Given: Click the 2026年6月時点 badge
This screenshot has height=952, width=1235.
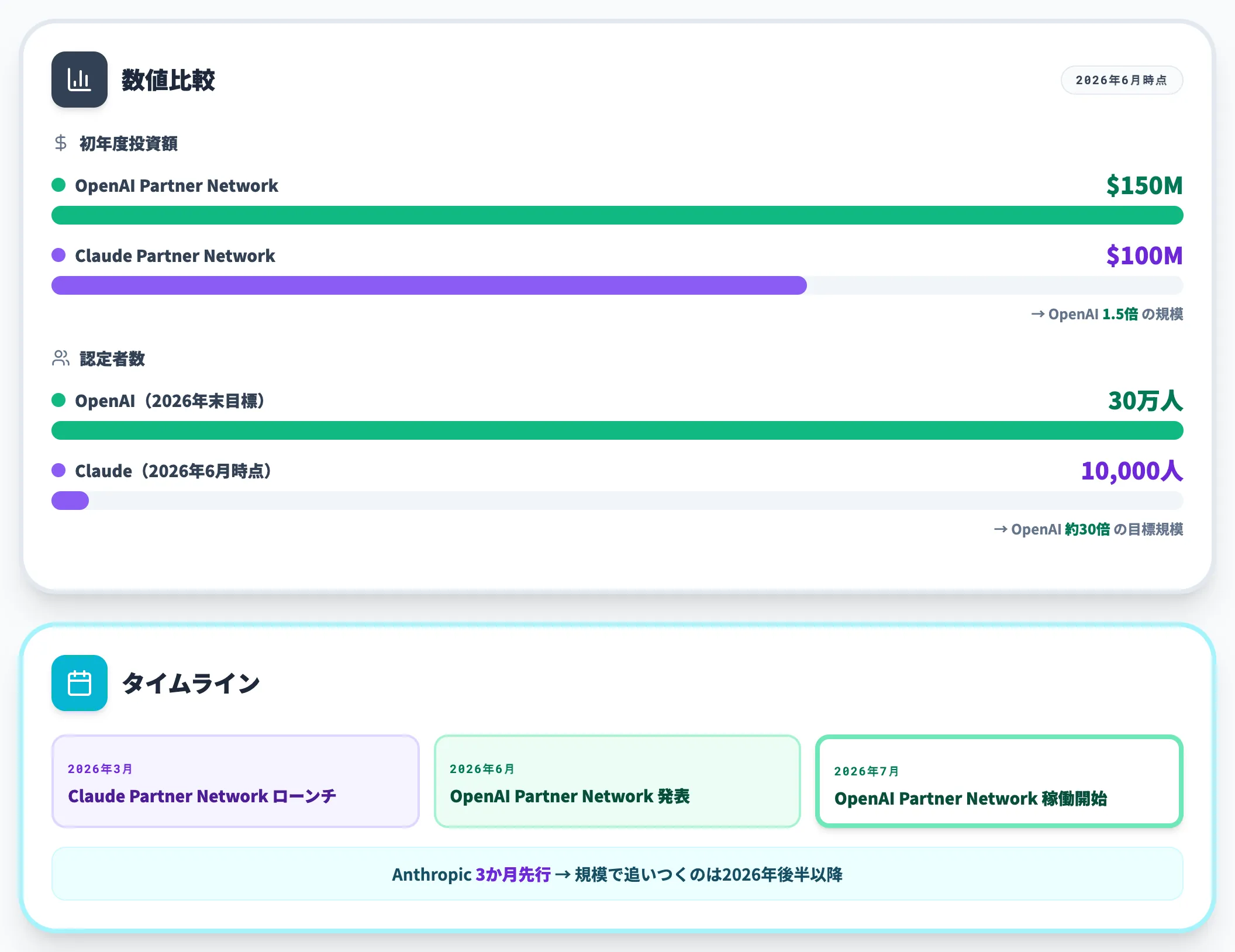Looking at the screenshot, I should [1122, 80].
